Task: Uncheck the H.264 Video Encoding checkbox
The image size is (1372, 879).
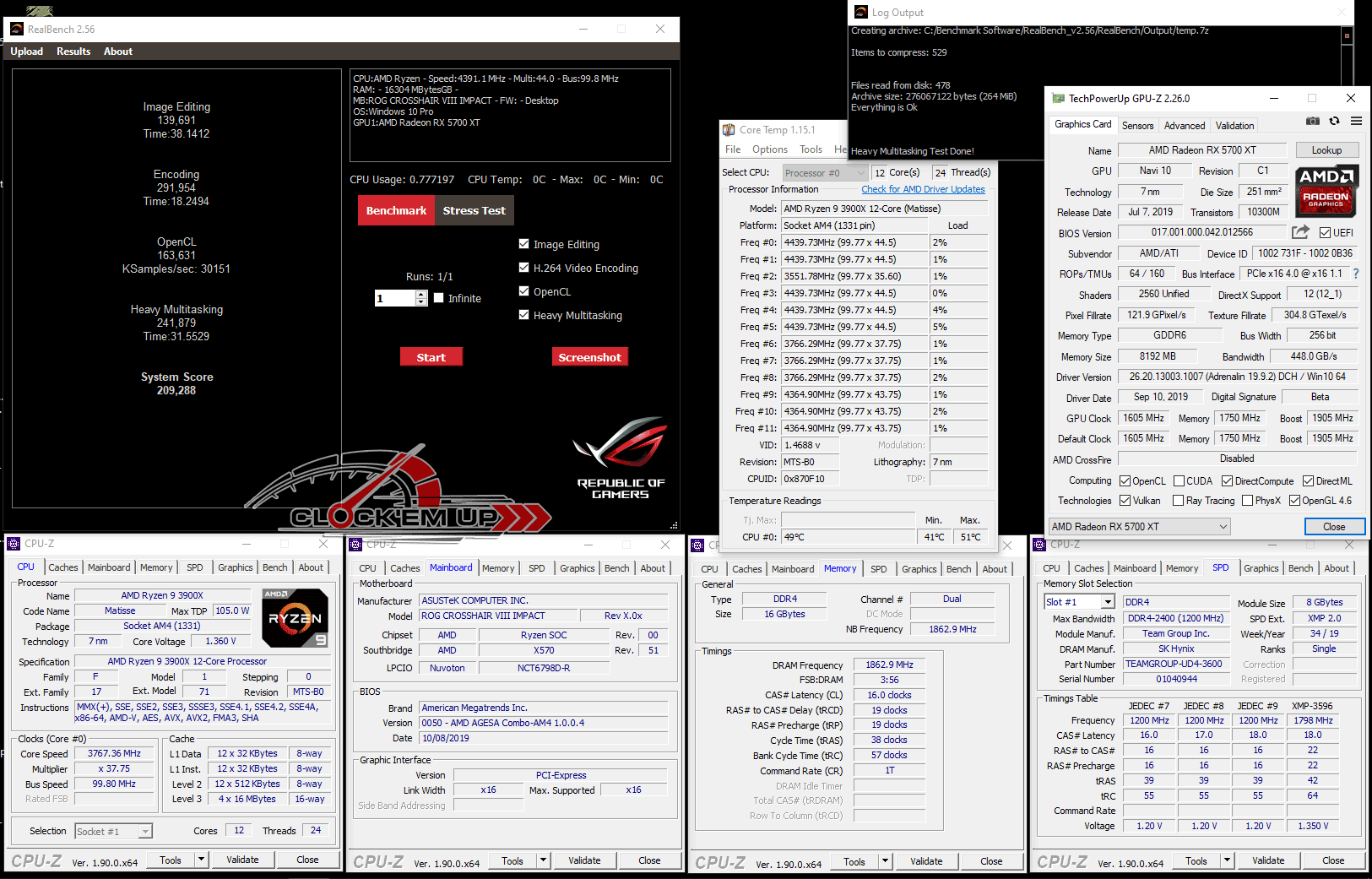Action: pos(523,268)
